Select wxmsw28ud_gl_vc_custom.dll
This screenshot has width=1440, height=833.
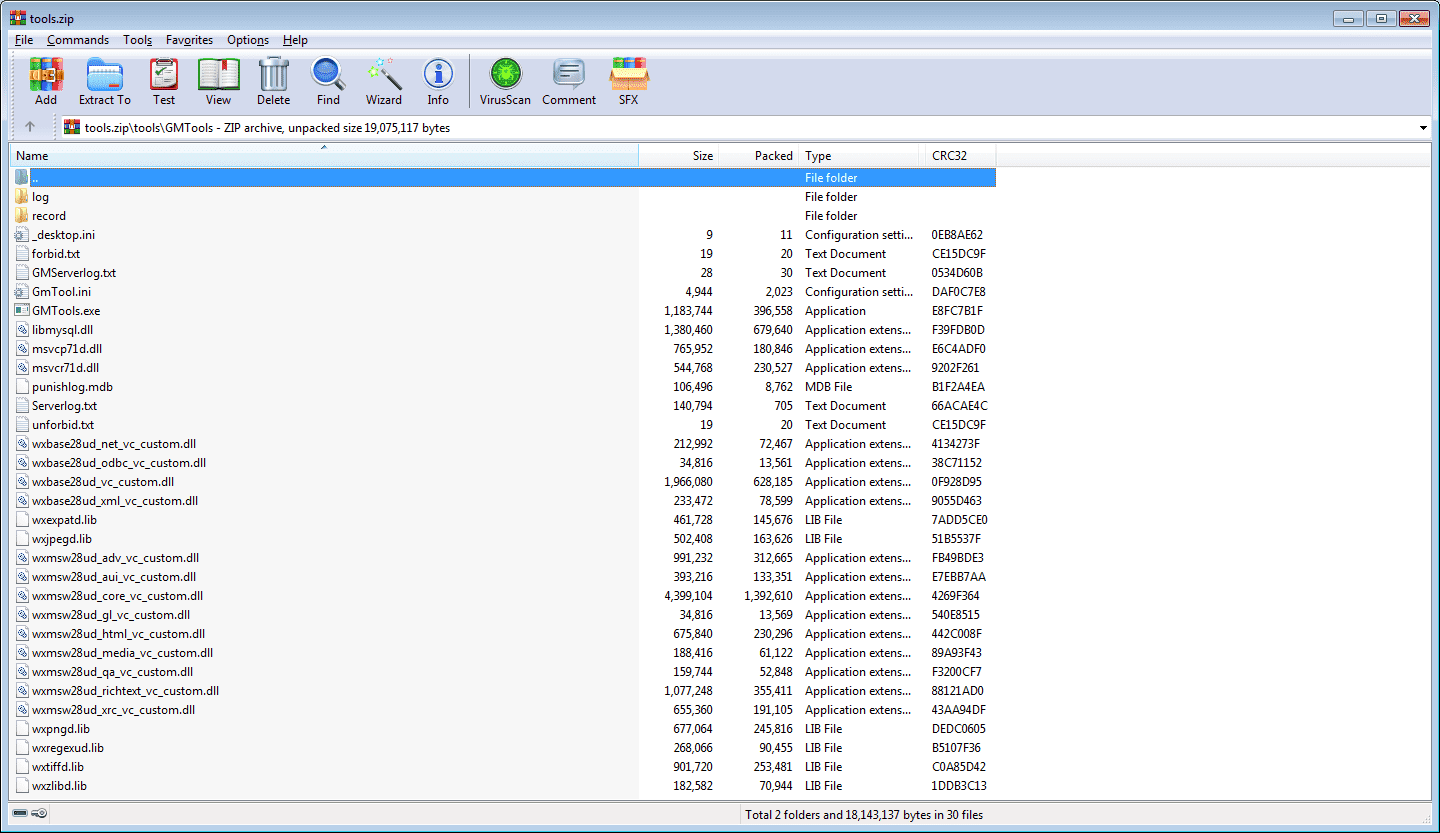coord(111,615)
